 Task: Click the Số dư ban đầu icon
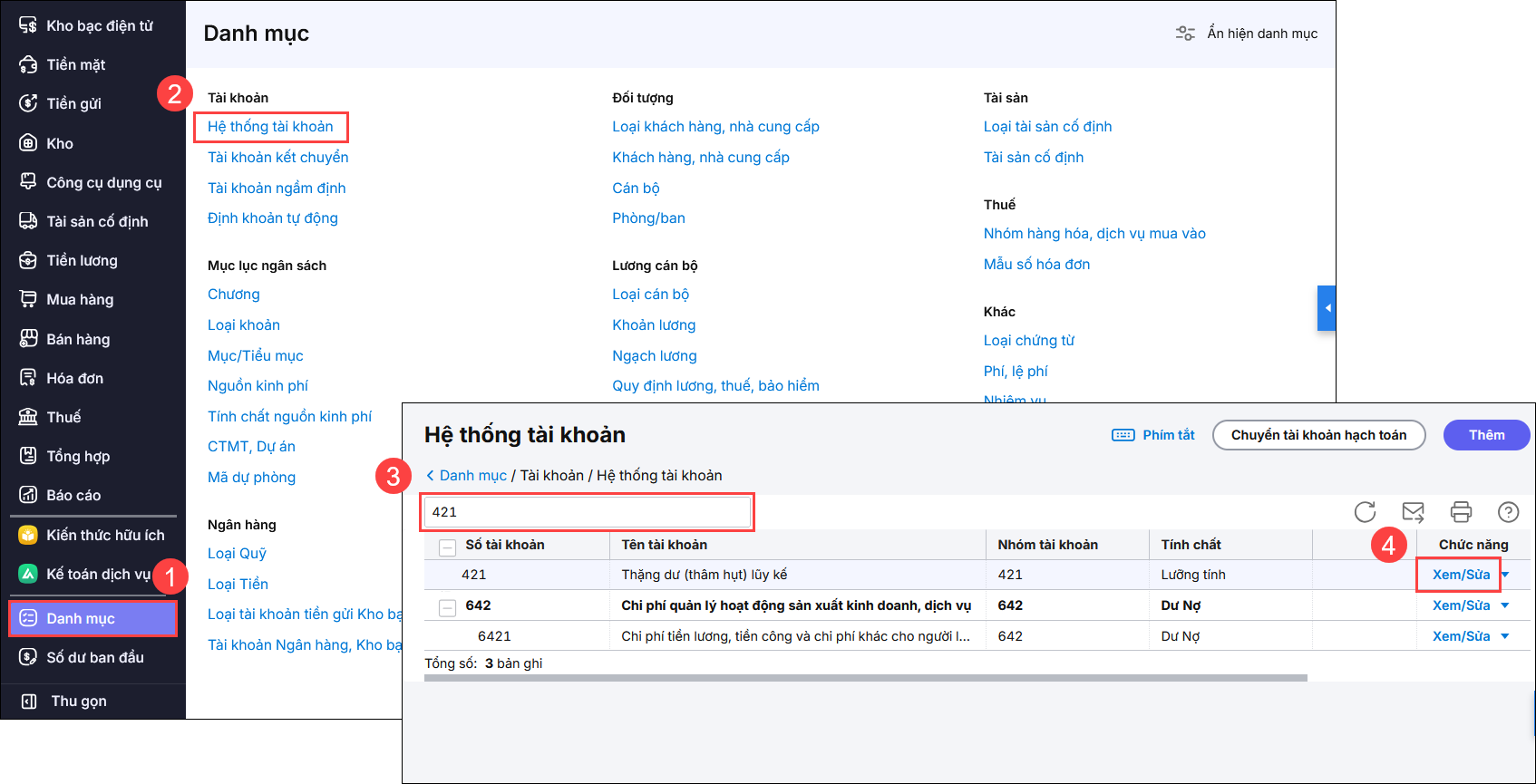28,657
